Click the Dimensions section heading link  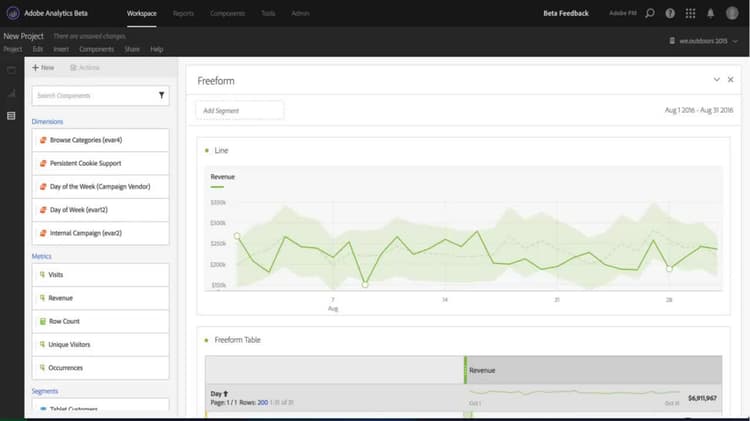tap(47, 122)
